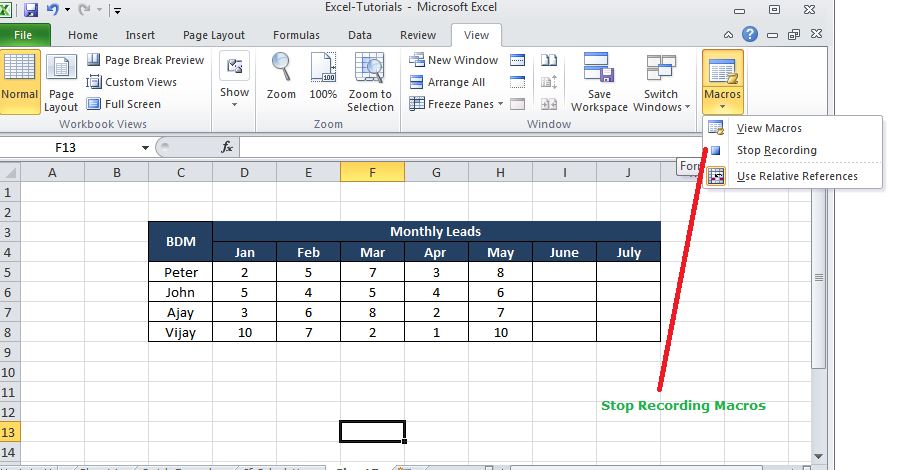Open Custom Views
The image size is (899, 470).
click(132, 82)
